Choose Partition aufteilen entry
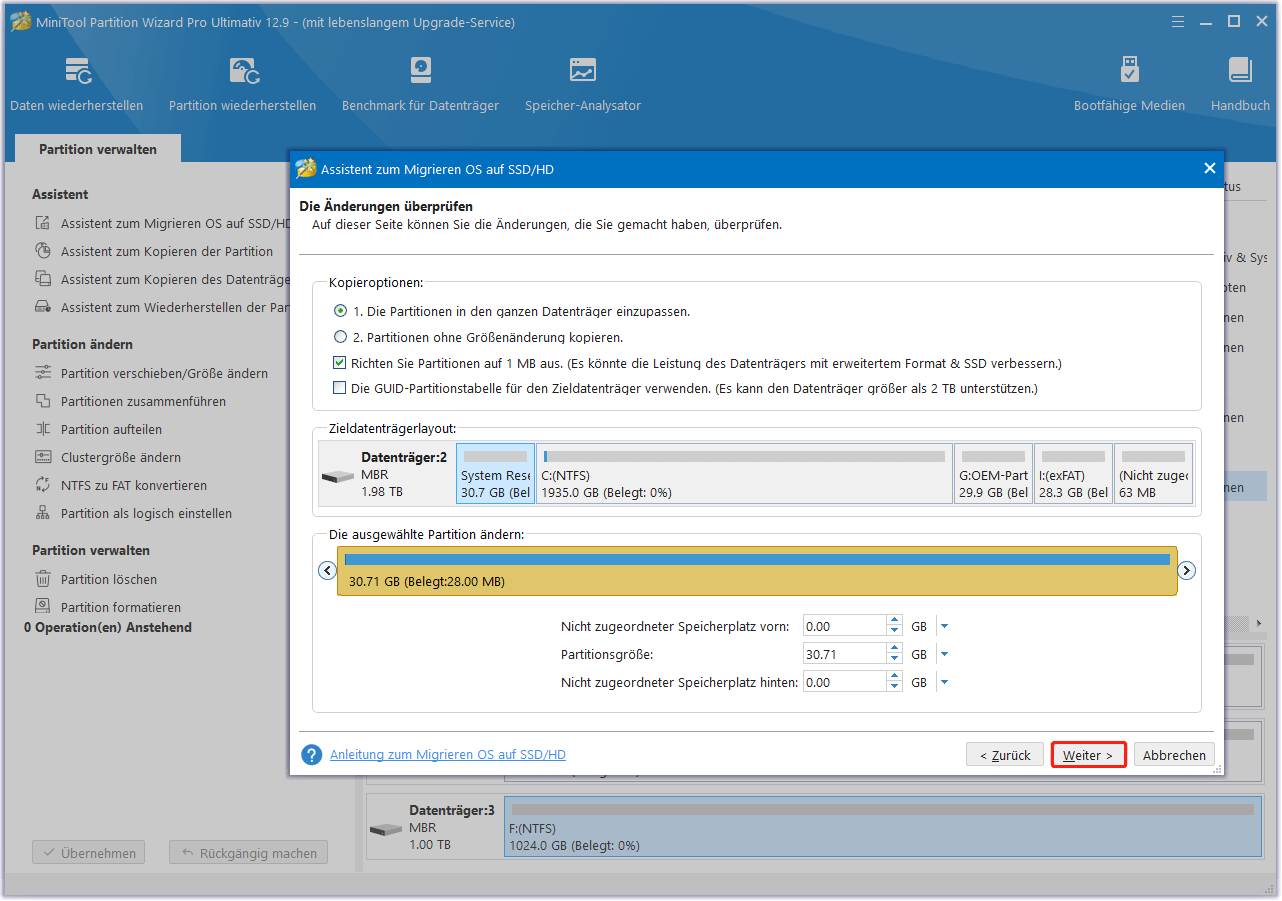This screenshot has width=1282, height=901. coord(111,430)
